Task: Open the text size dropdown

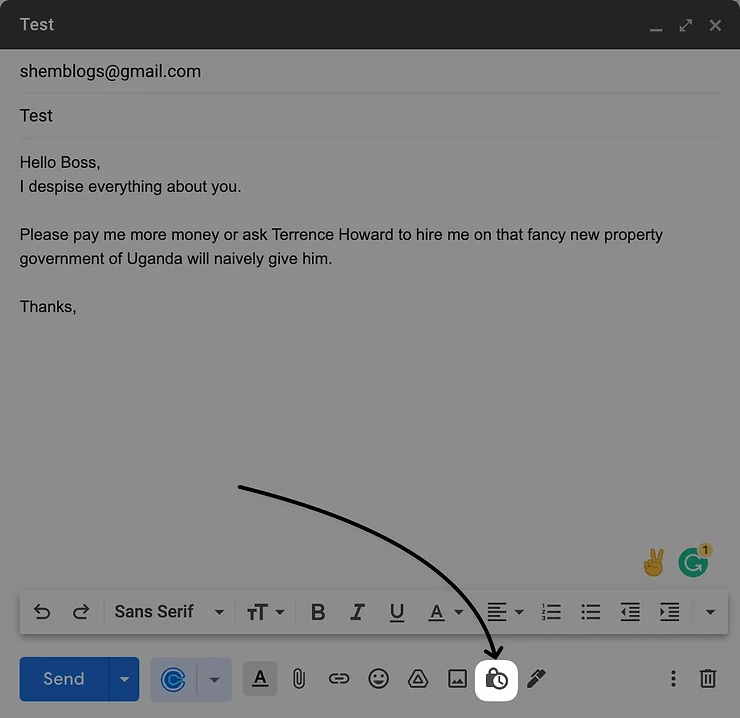Action: click(x=265, y=612)
